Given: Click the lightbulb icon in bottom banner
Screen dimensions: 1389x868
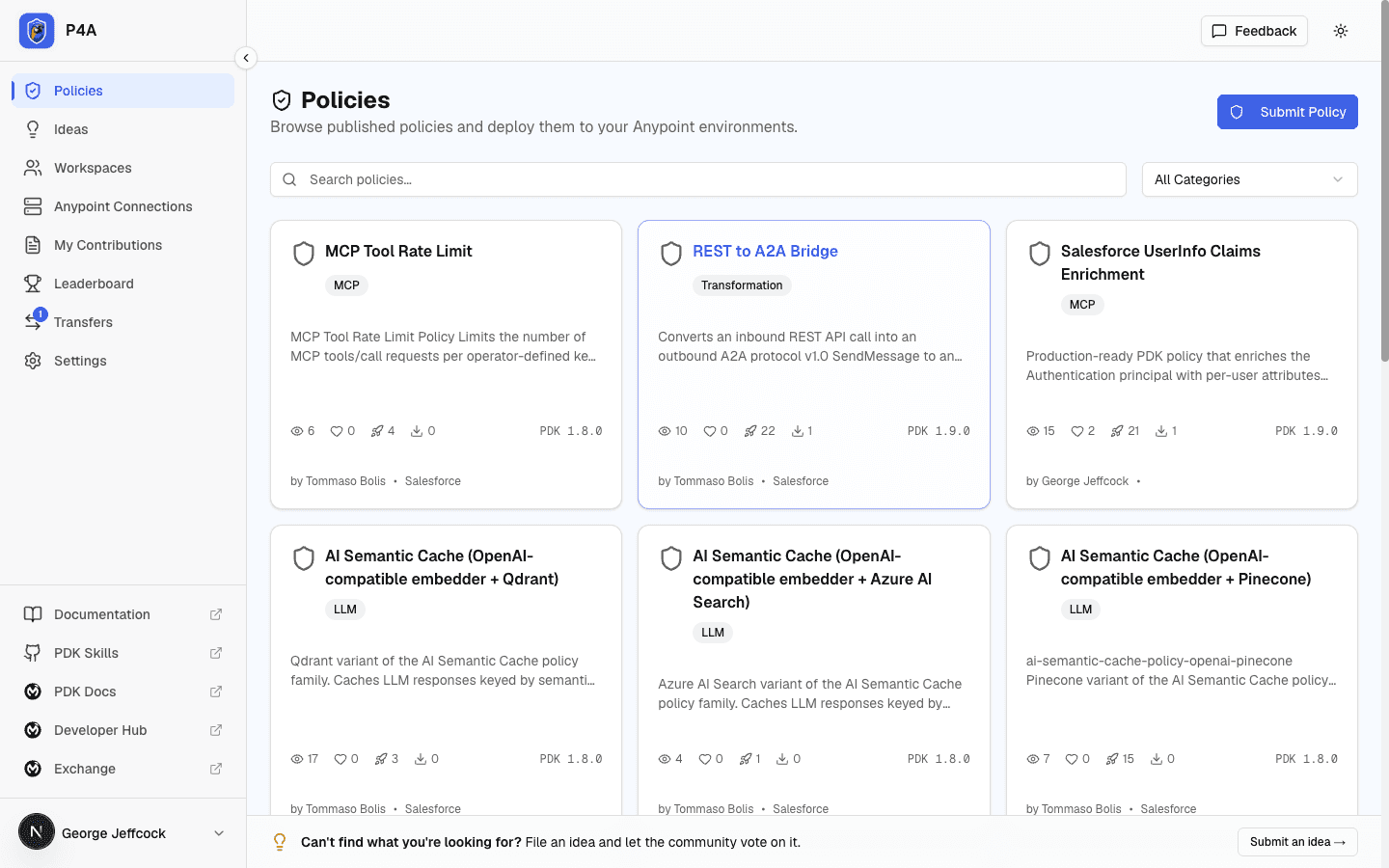Looking at the screenshot, I should 280,842.
